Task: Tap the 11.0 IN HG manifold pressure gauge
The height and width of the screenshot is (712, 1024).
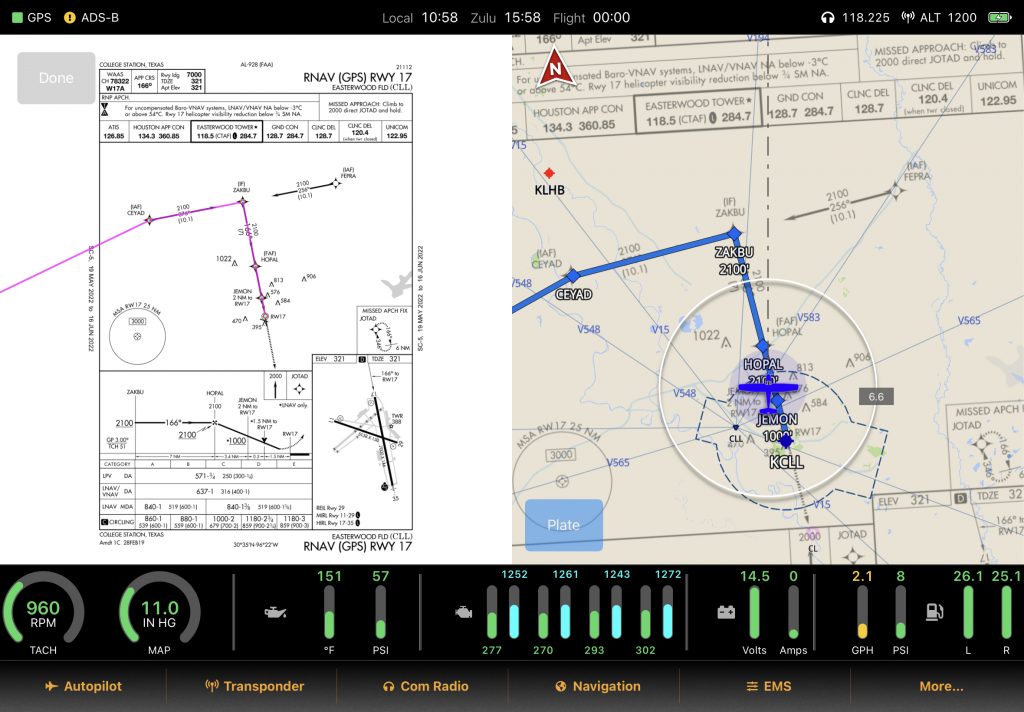Action: 159,613
